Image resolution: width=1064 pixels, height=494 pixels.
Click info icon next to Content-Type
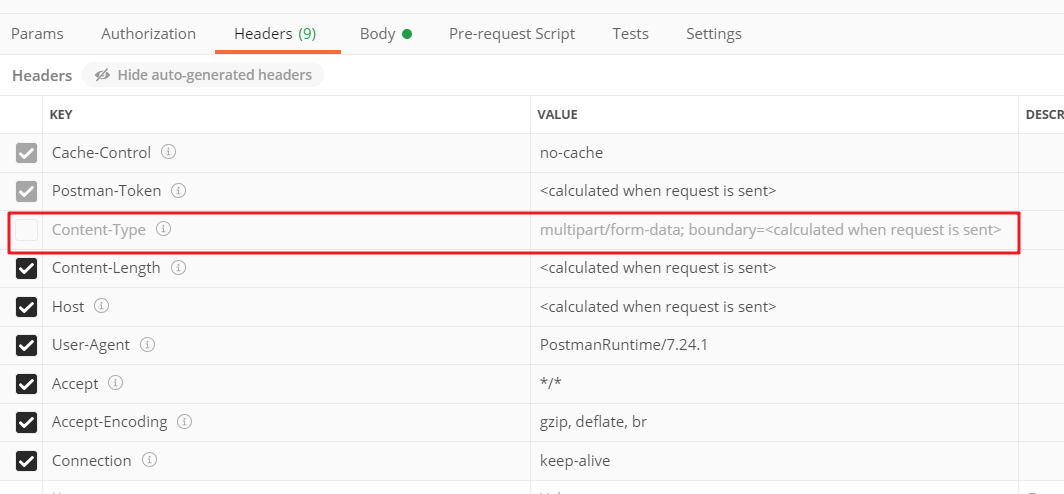coord(164,229)
